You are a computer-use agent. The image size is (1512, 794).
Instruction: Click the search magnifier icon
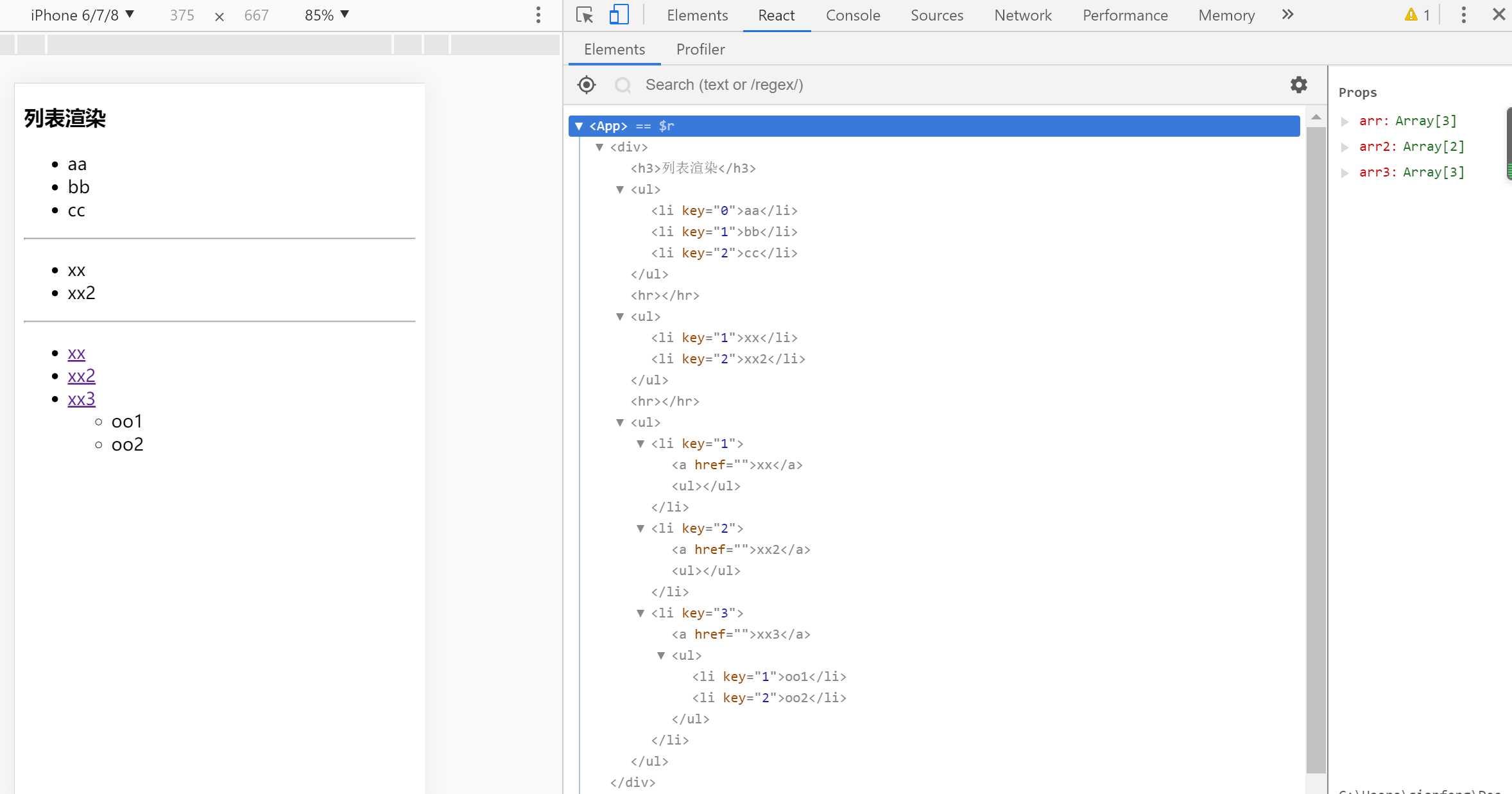pyautogui.click(x=623, y=85)
